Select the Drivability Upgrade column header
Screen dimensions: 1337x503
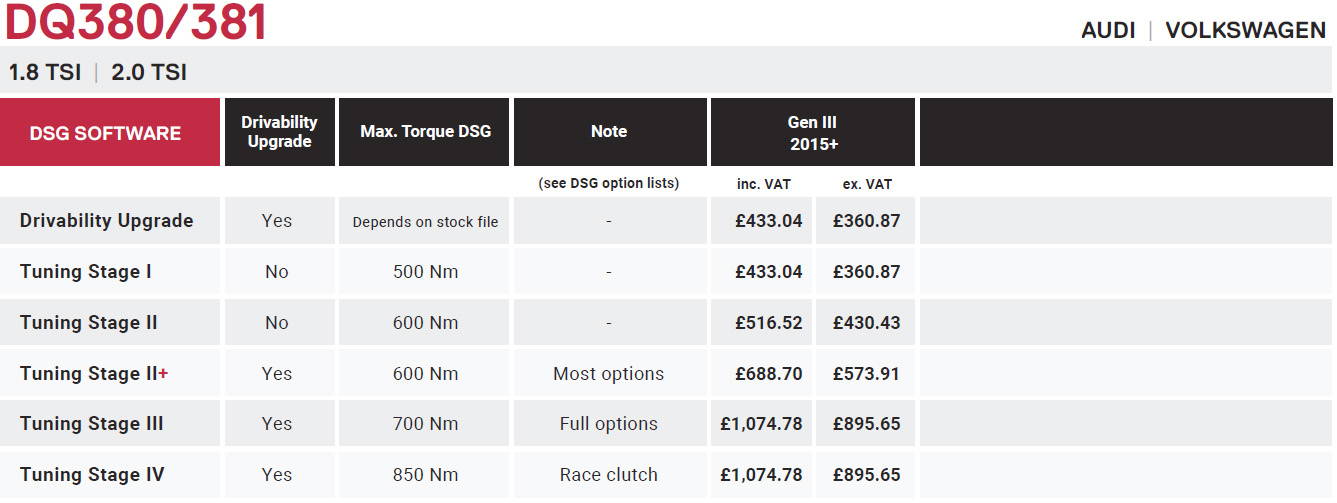[279, 132]
